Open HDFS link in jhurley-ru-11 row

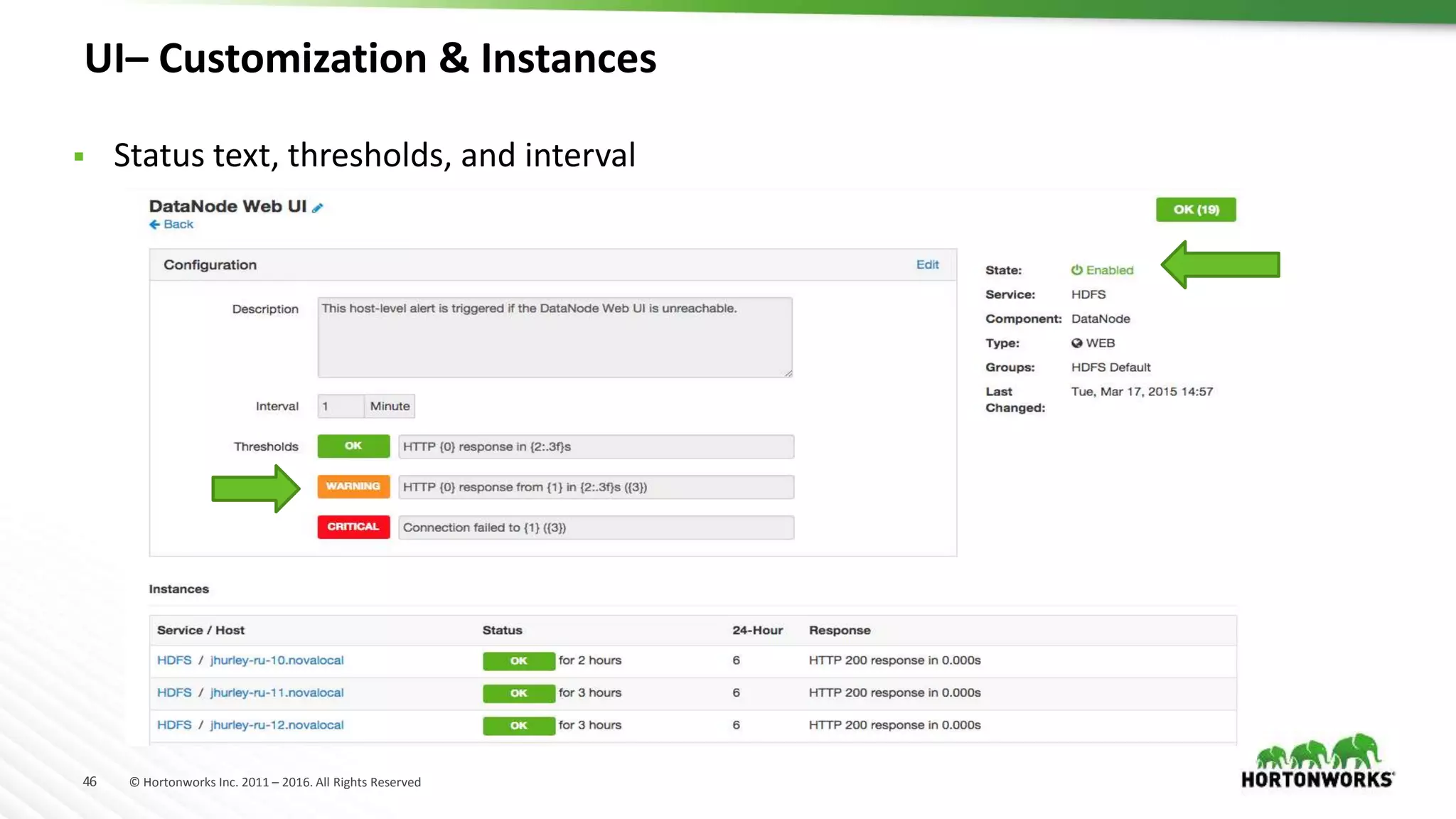coord(174,693)
